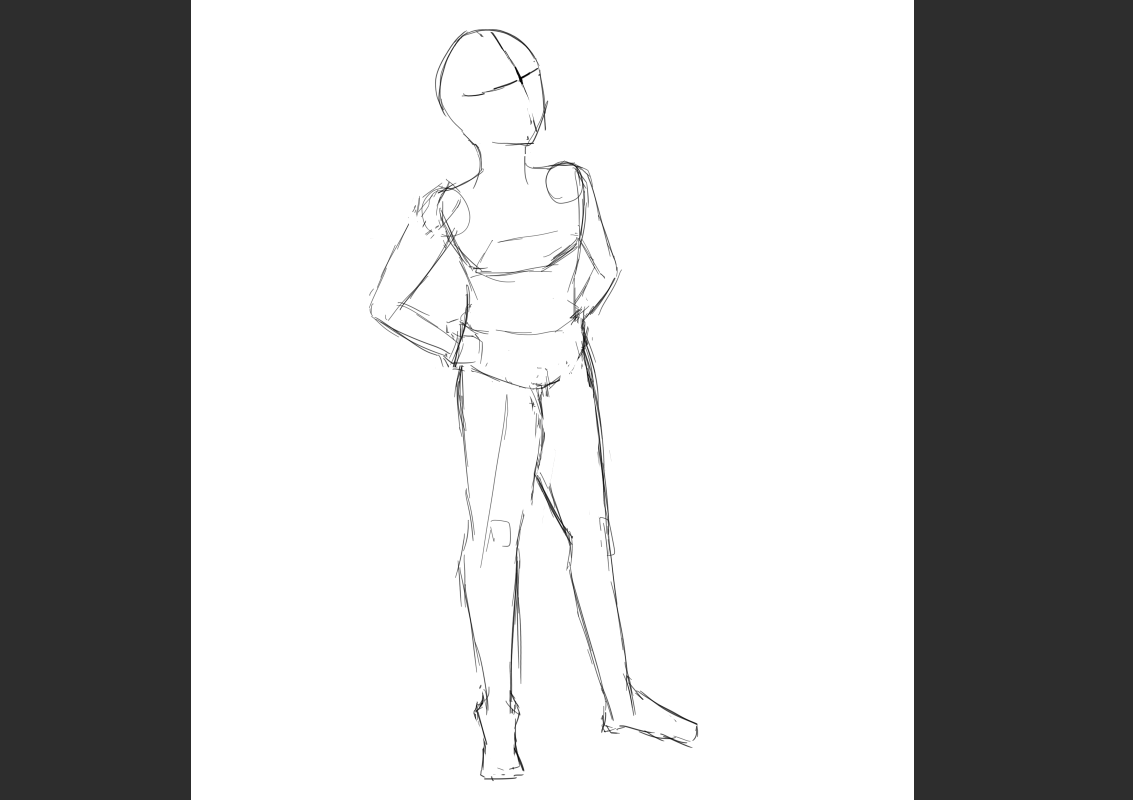
Task: Select the shoulder joint circle beside the neck
Action: (564, 183)
